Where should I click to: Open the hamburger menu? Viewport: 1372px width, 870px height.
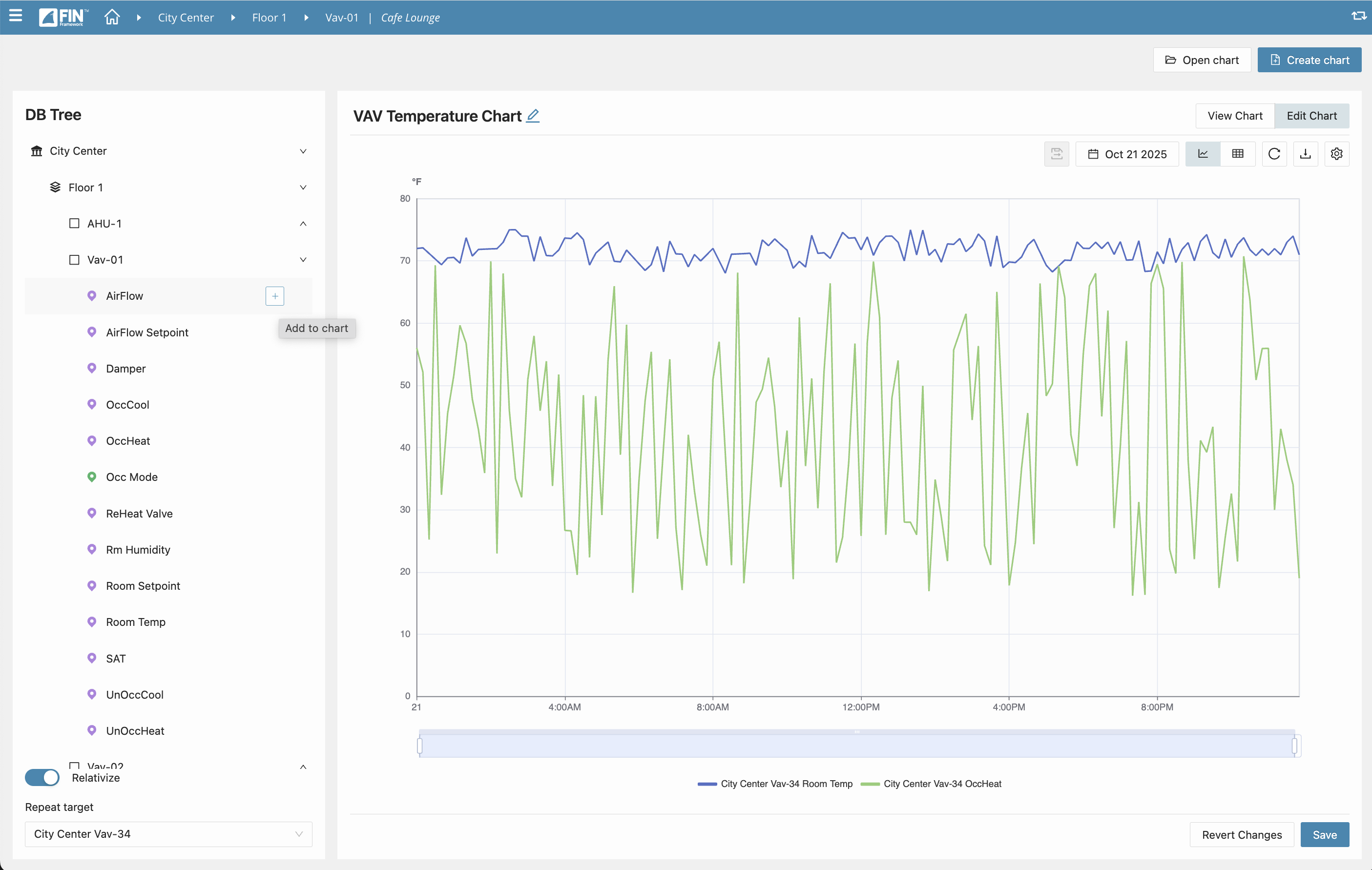[x=16, y=17]
